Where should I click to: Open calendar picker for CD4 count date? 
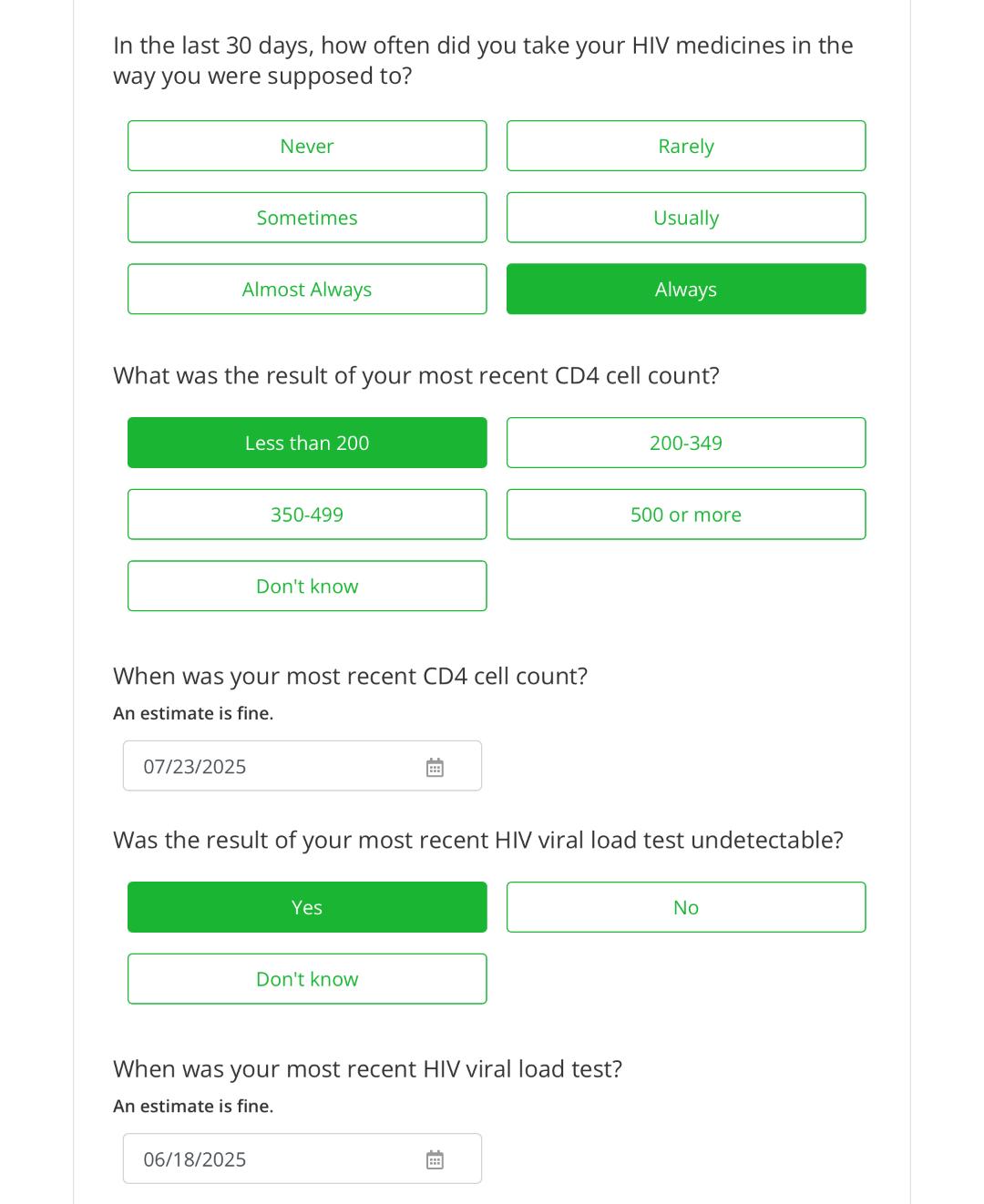pyautogui.click(x=435, y=768)
